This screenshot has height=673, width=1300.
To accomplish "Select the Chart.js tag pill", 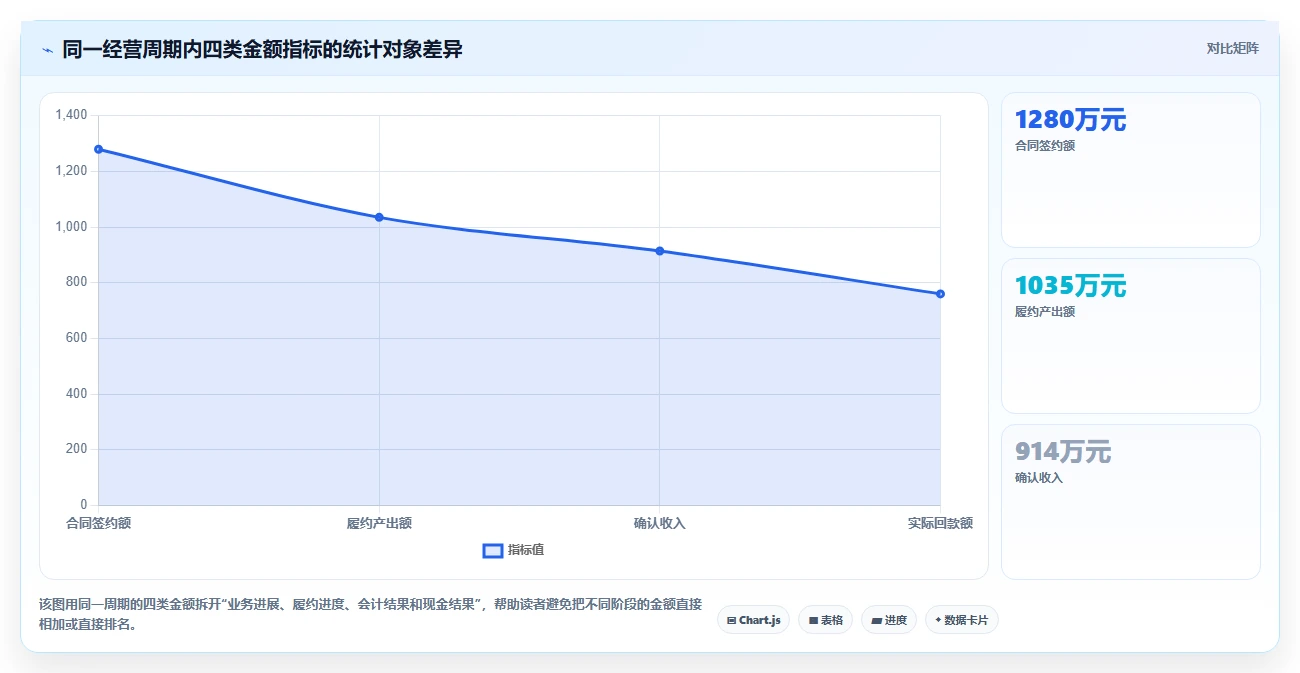I will point(753,620).
